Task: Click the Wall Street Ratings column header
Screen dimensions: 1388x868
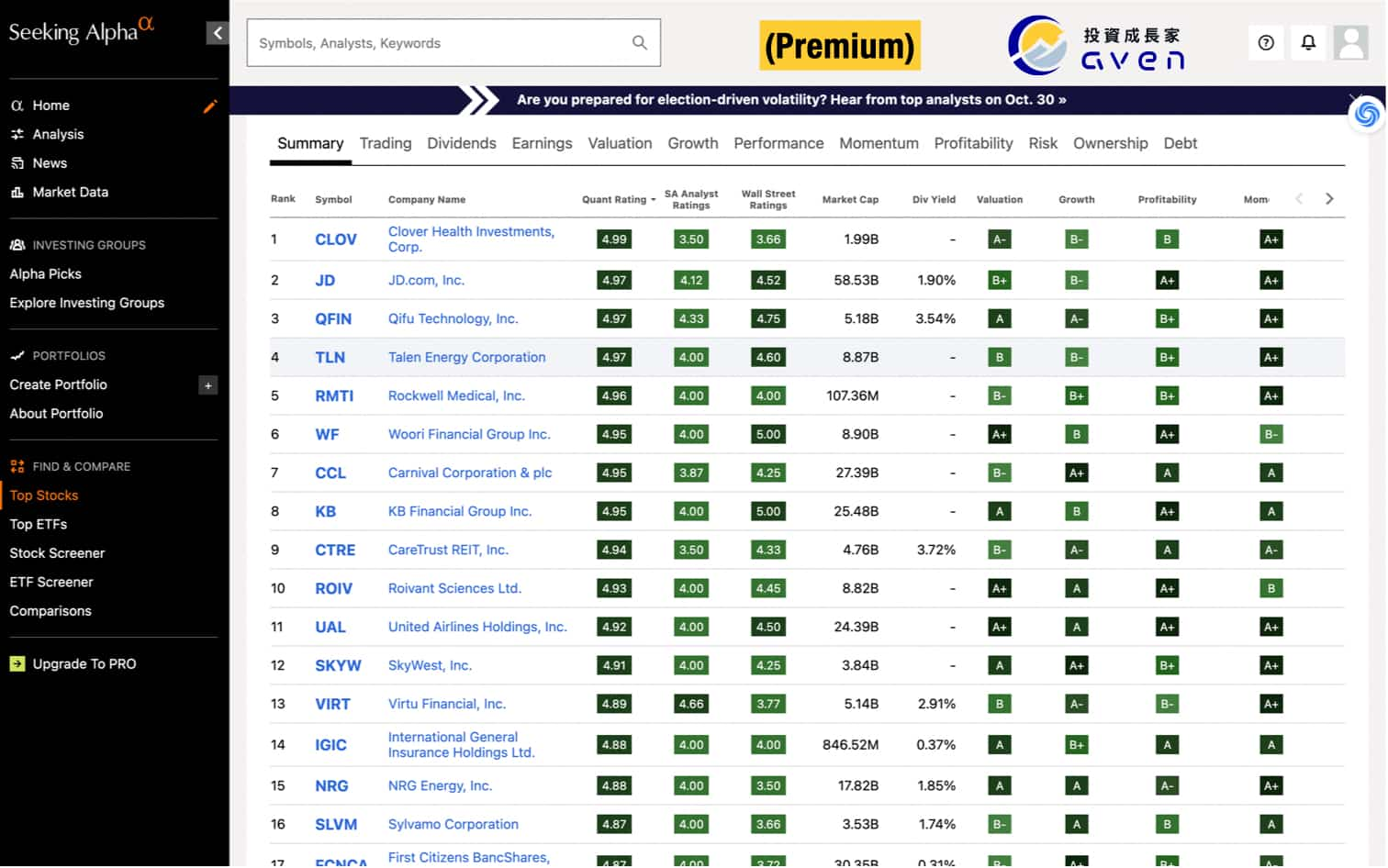Action: click(768, 200)
